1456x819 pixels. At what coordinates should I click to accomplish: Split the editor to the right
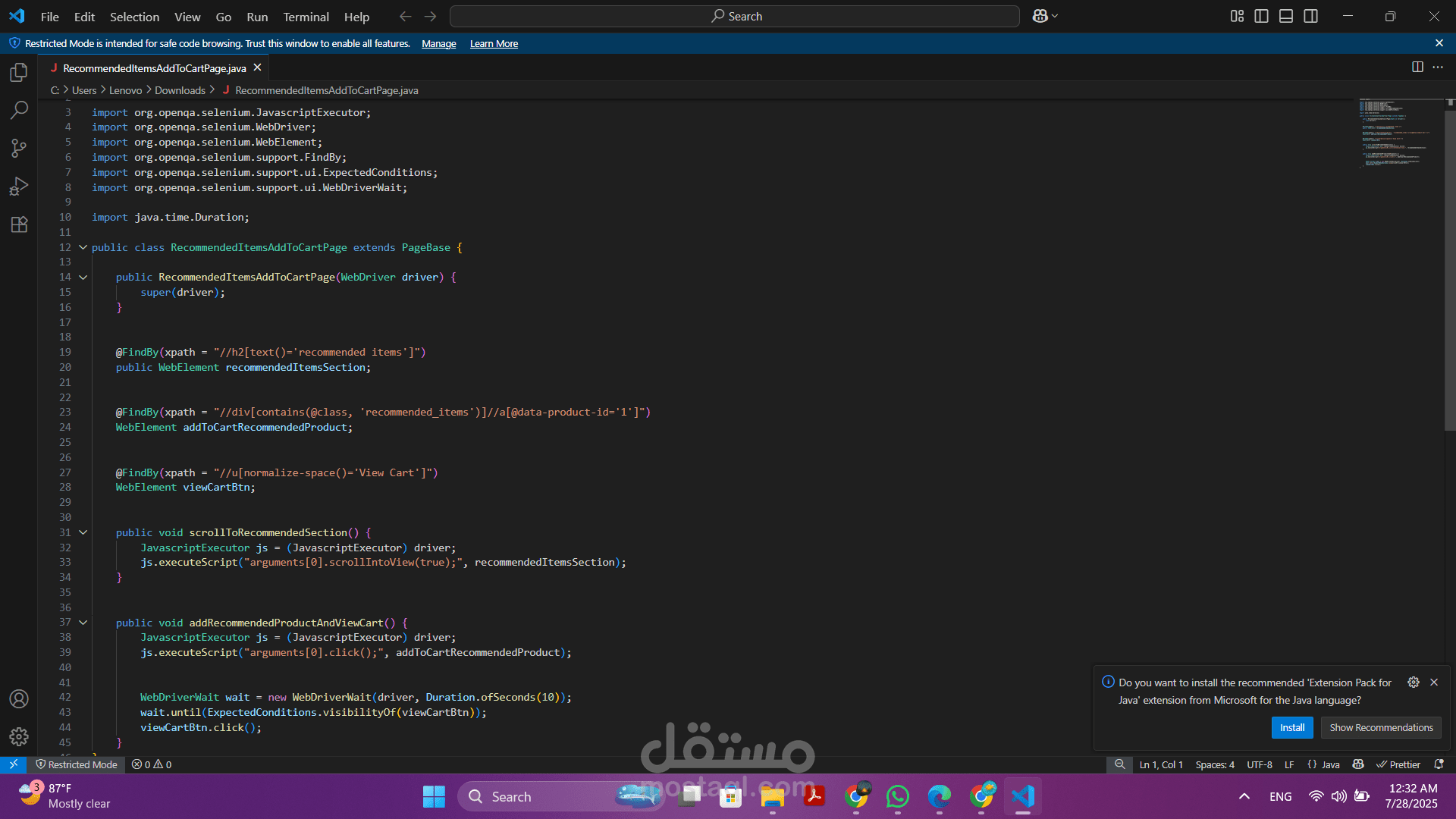coord(1417,67)
